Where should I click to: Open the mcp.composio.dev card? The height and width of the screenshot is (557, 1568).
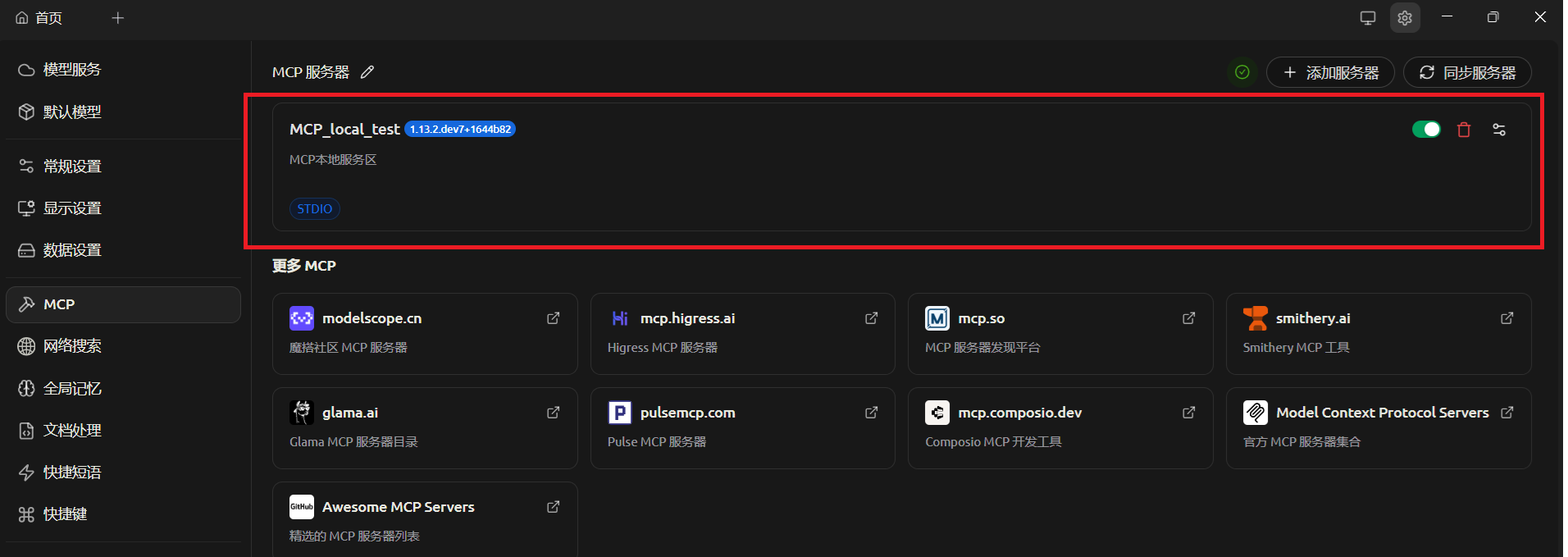pos(1060,428)
